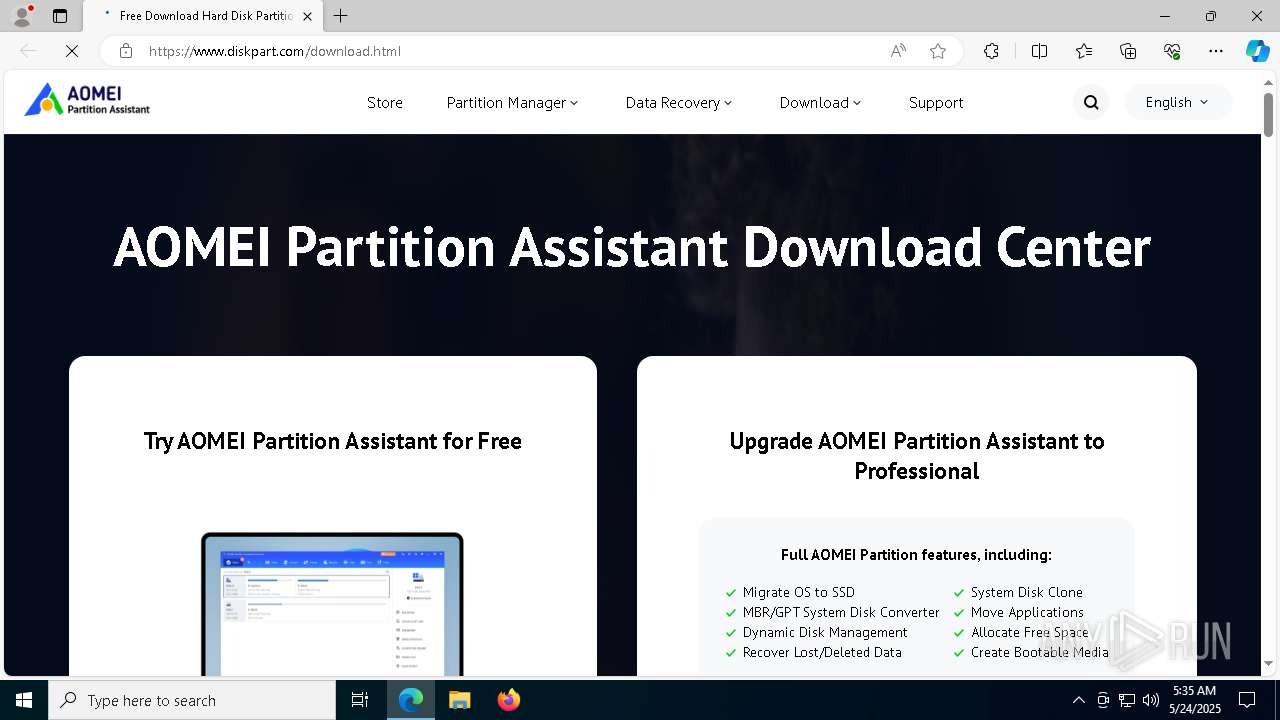Open Browser essentials heart icon

[x=1172, y=51]
